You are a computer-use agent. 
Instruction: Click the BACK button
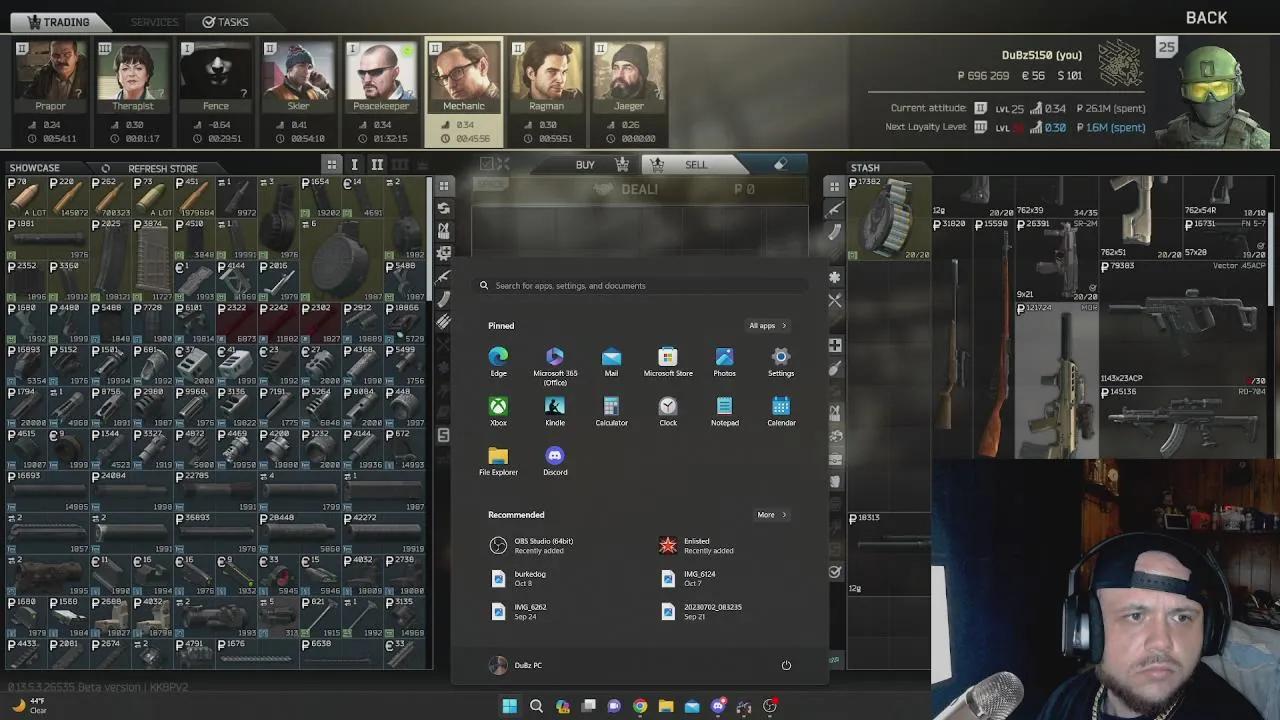point(1206,17)
